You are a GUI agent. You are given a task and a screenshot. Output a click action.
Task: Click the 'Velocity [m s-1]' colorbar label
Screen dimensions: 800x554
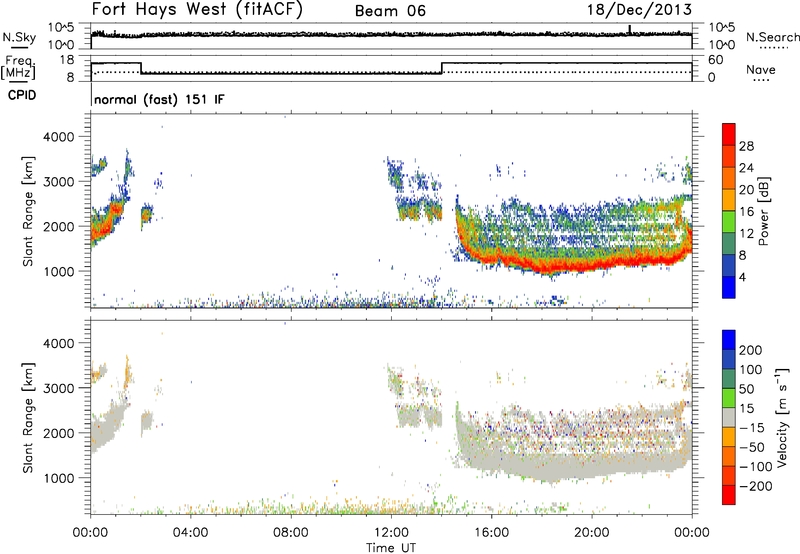pos(781,417)
